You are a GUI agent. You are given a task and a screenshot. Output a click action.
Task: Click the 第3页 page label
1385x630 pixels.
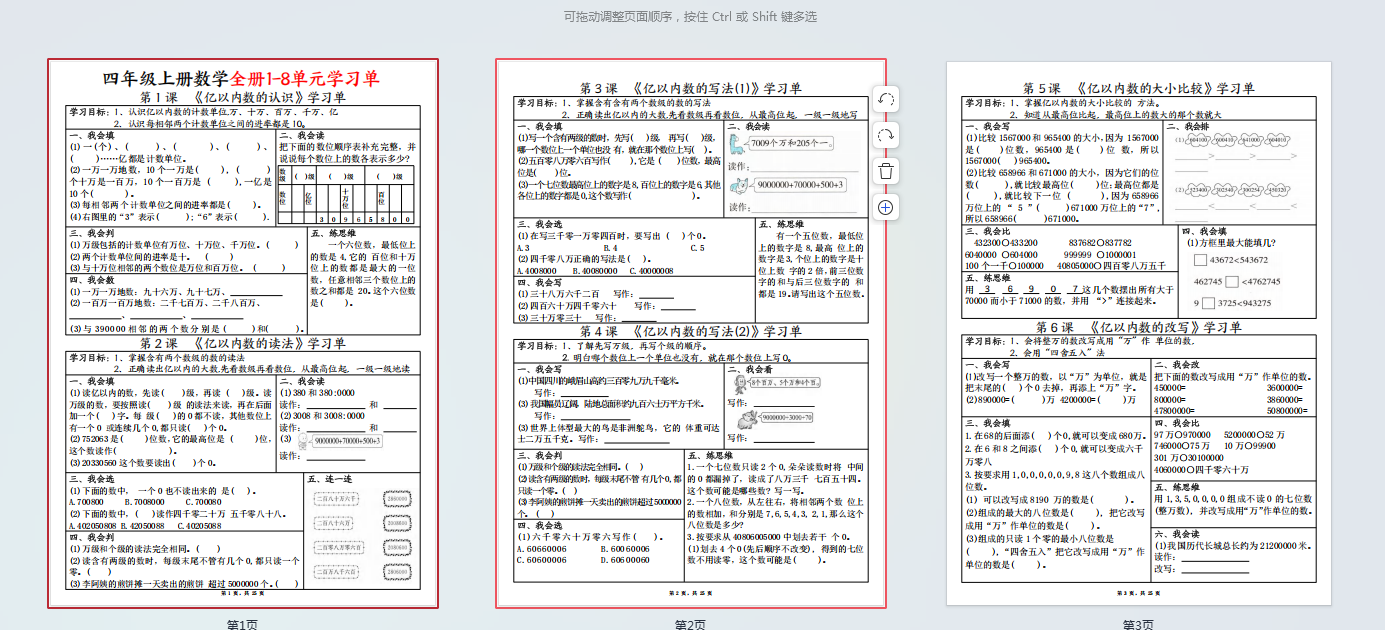tap(1138, 624)
